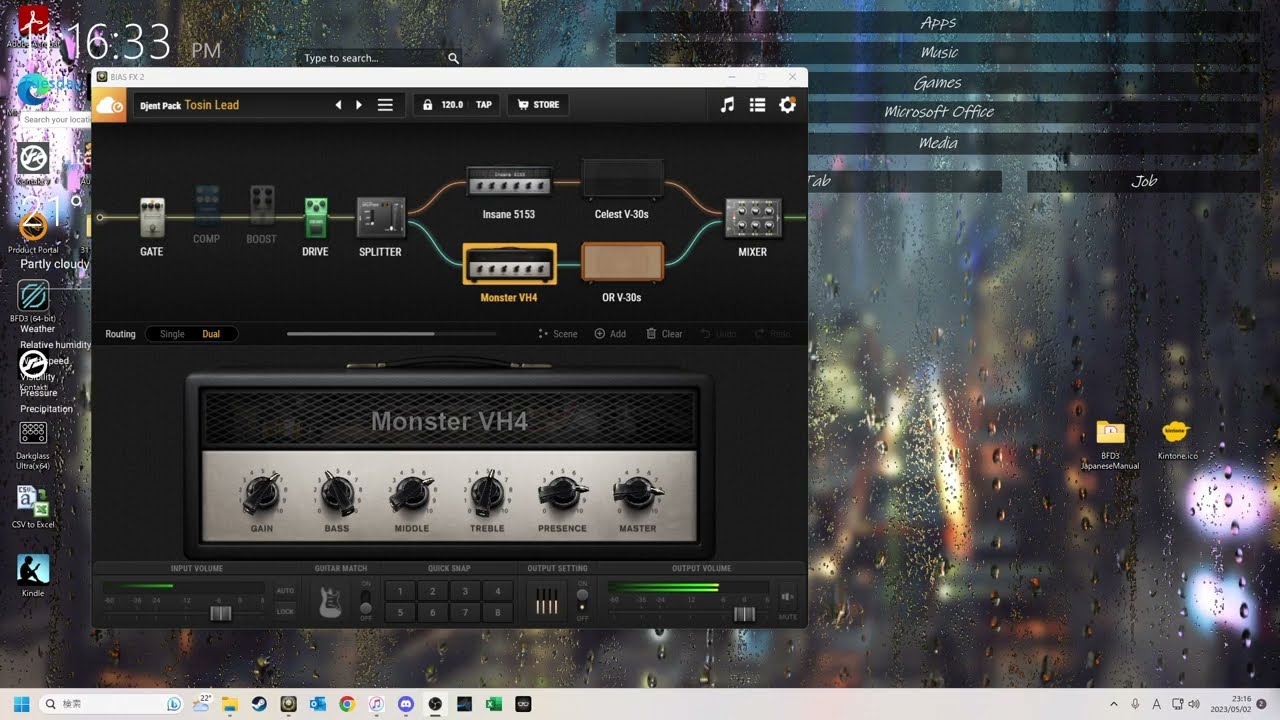This screenshot has width=1280, height=720.
Task: Open the Output Setting EQ icon
Action: [x=547, y=601]
